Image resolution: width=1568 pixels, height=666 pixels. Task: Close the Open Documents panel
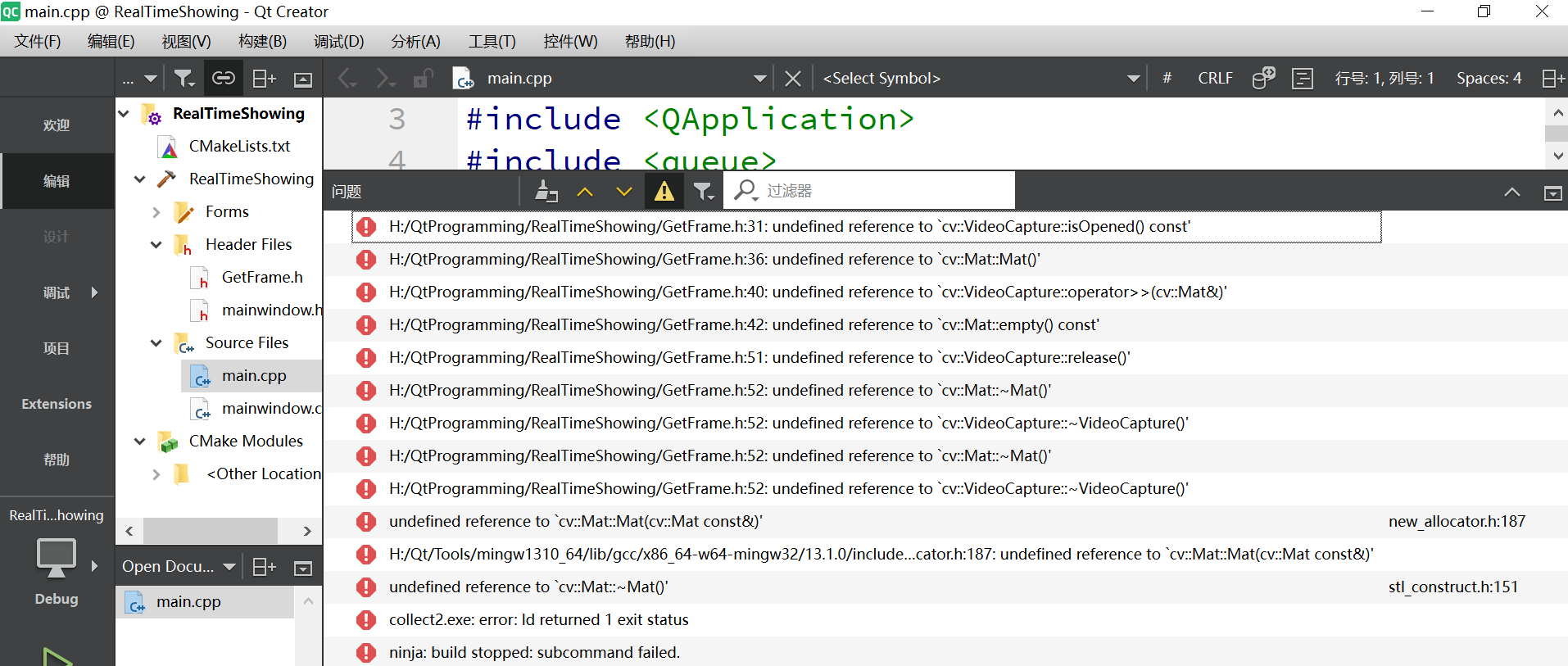pos(303,568)
